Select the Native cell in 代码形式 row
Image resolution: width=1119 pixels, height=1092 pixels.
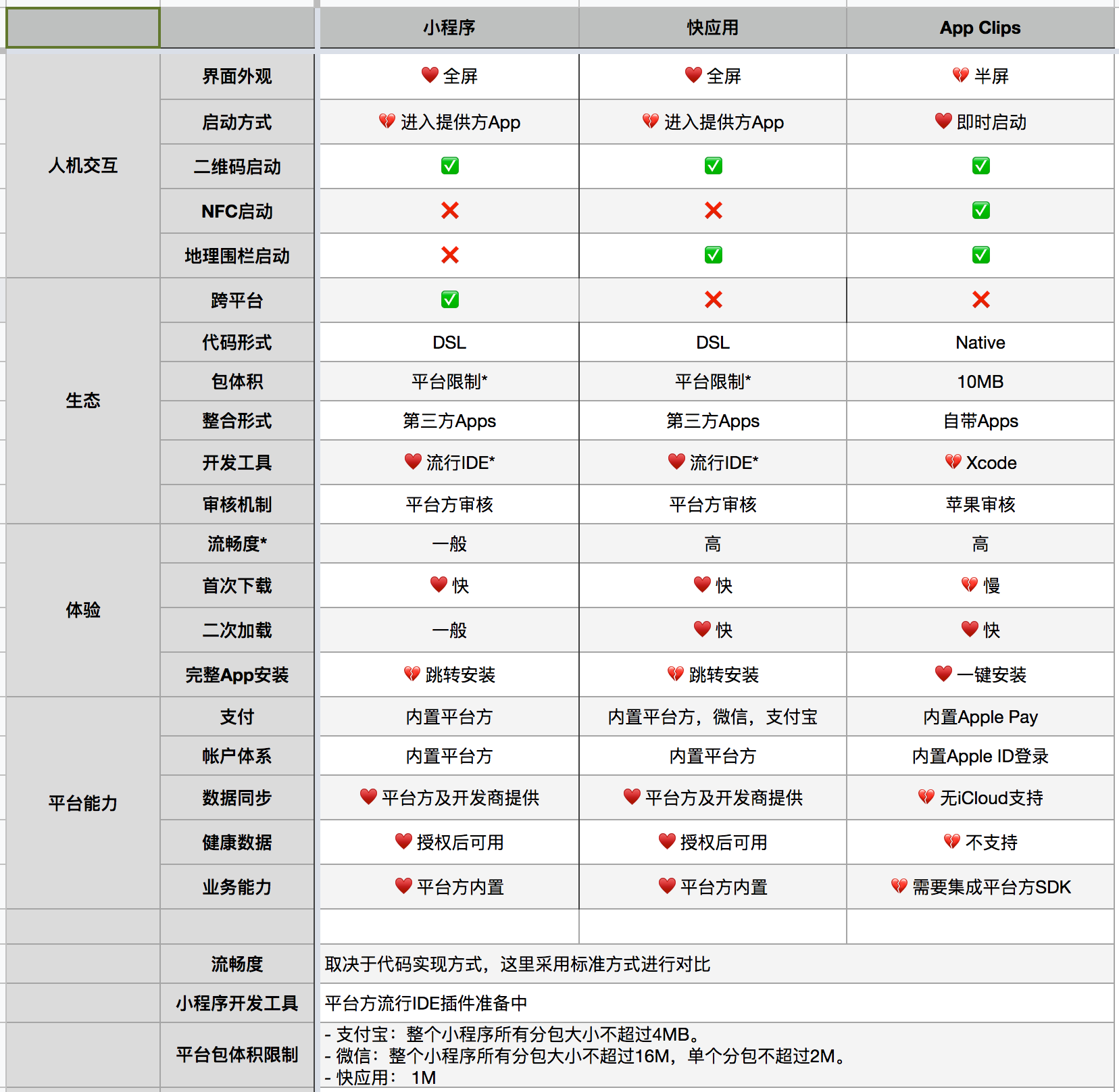(x=980, y=342)
